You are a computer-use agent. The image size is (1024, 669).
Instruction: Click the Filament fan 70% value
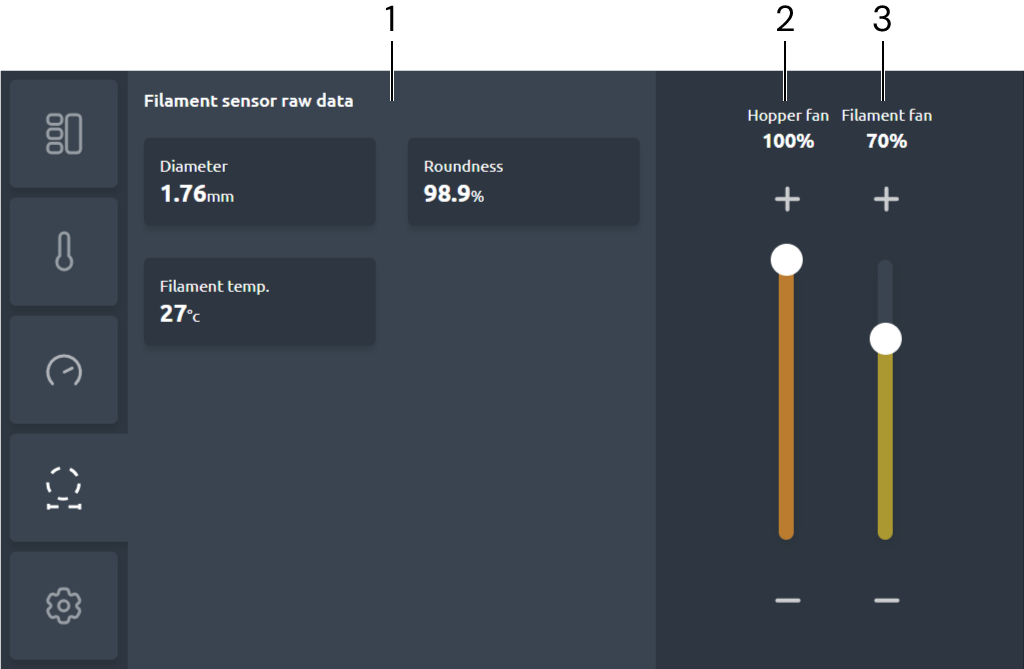pyautogui.click(x=886, y=141)
